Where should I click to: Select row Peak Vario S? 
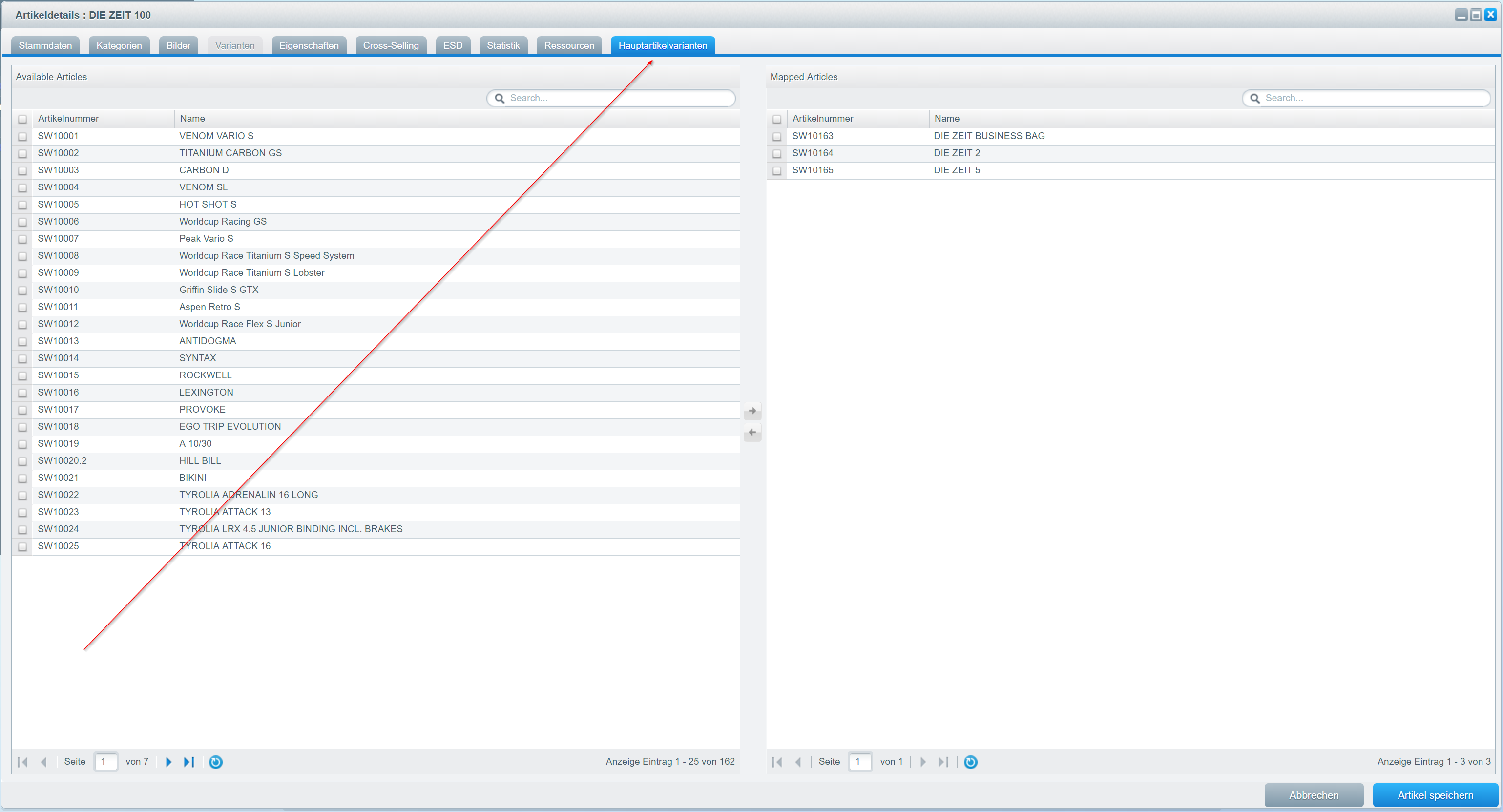pos(376,239)
